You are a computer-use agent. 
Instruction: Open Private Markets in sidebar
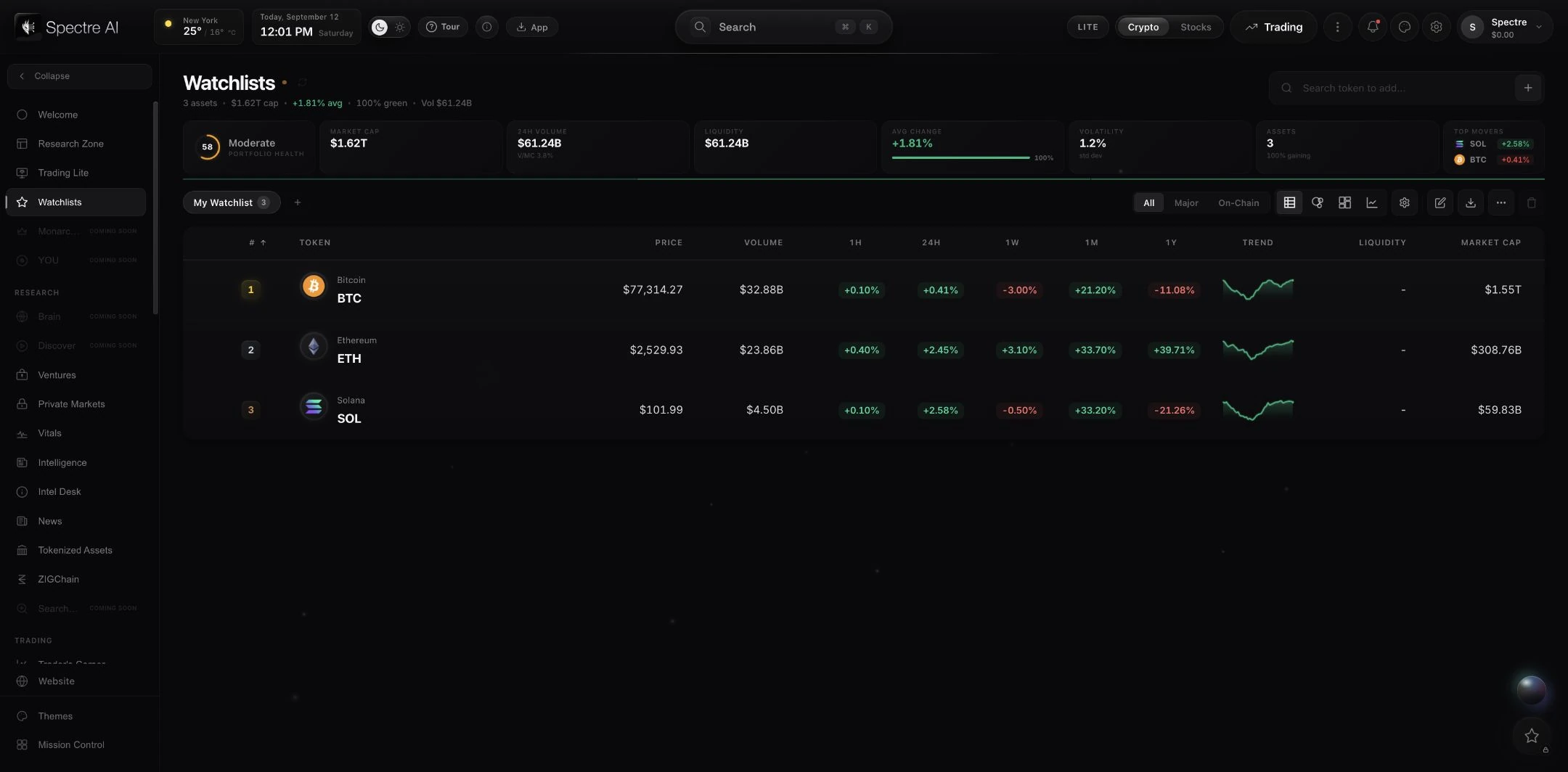pos(76,404)
